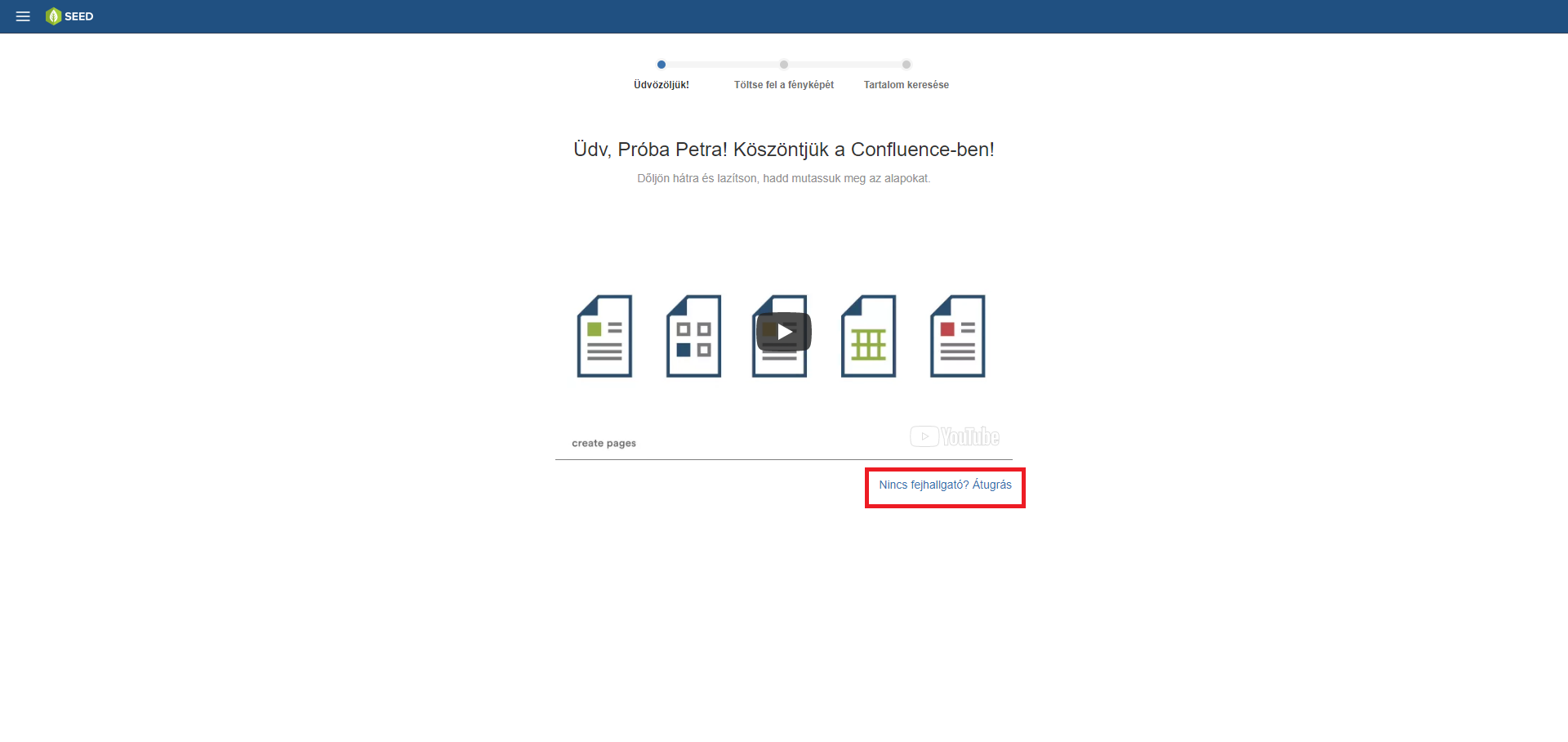Click the document icon with green table
The width and height of the screenshot is (1568, 742).
click(x=868, y=336)
